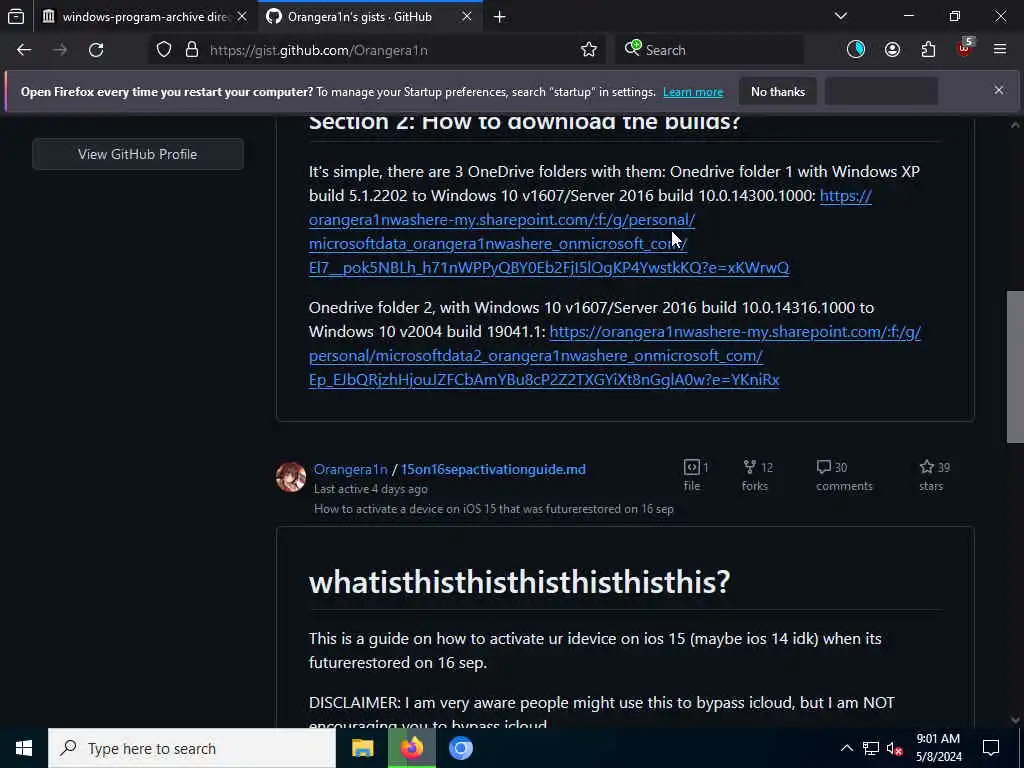Open 15on16sepactivationguide.md gist
The height and width of the screenshot is (768, 1024).
point(493,469)
